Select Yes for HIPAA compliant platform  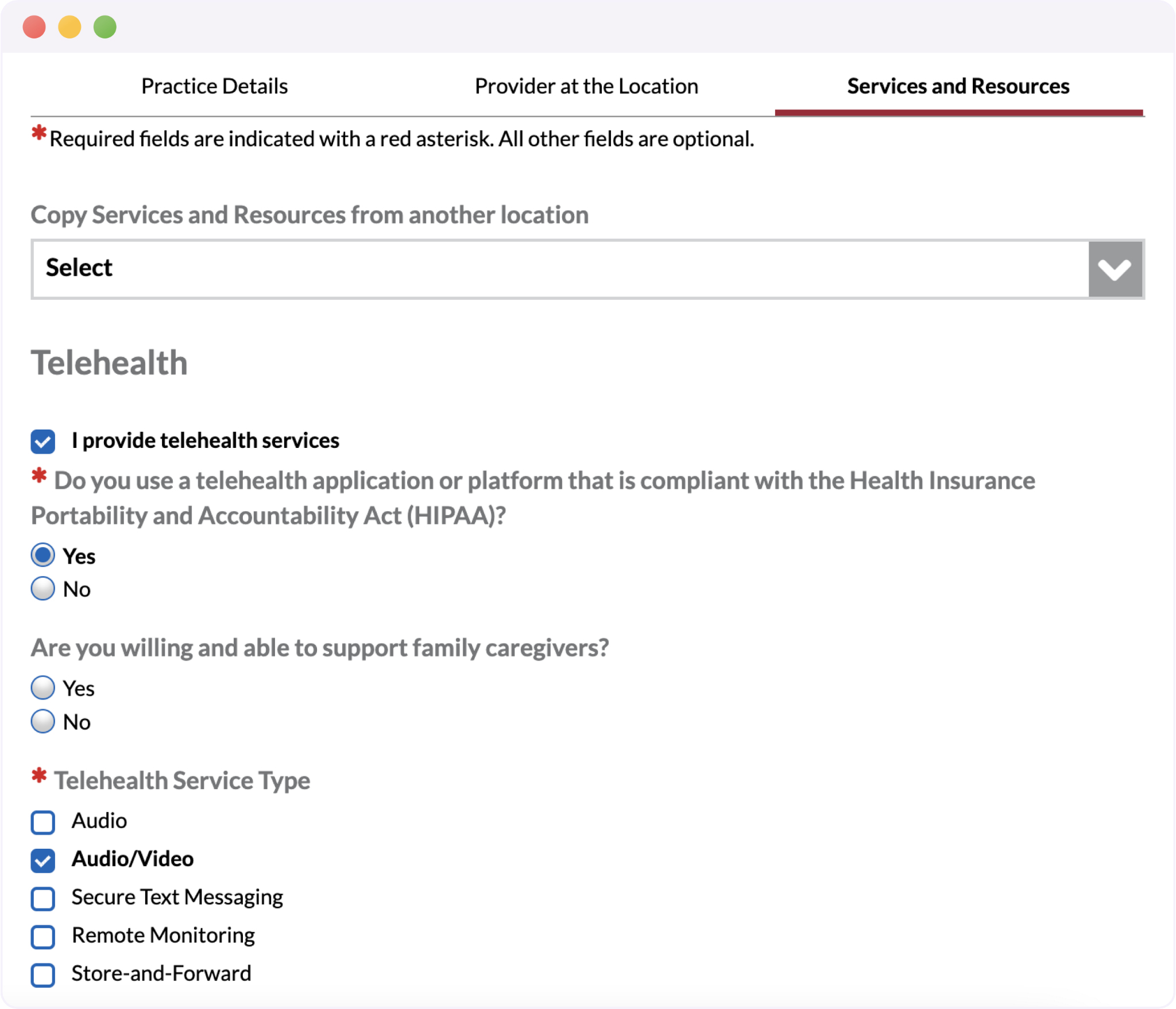[43, 555]
